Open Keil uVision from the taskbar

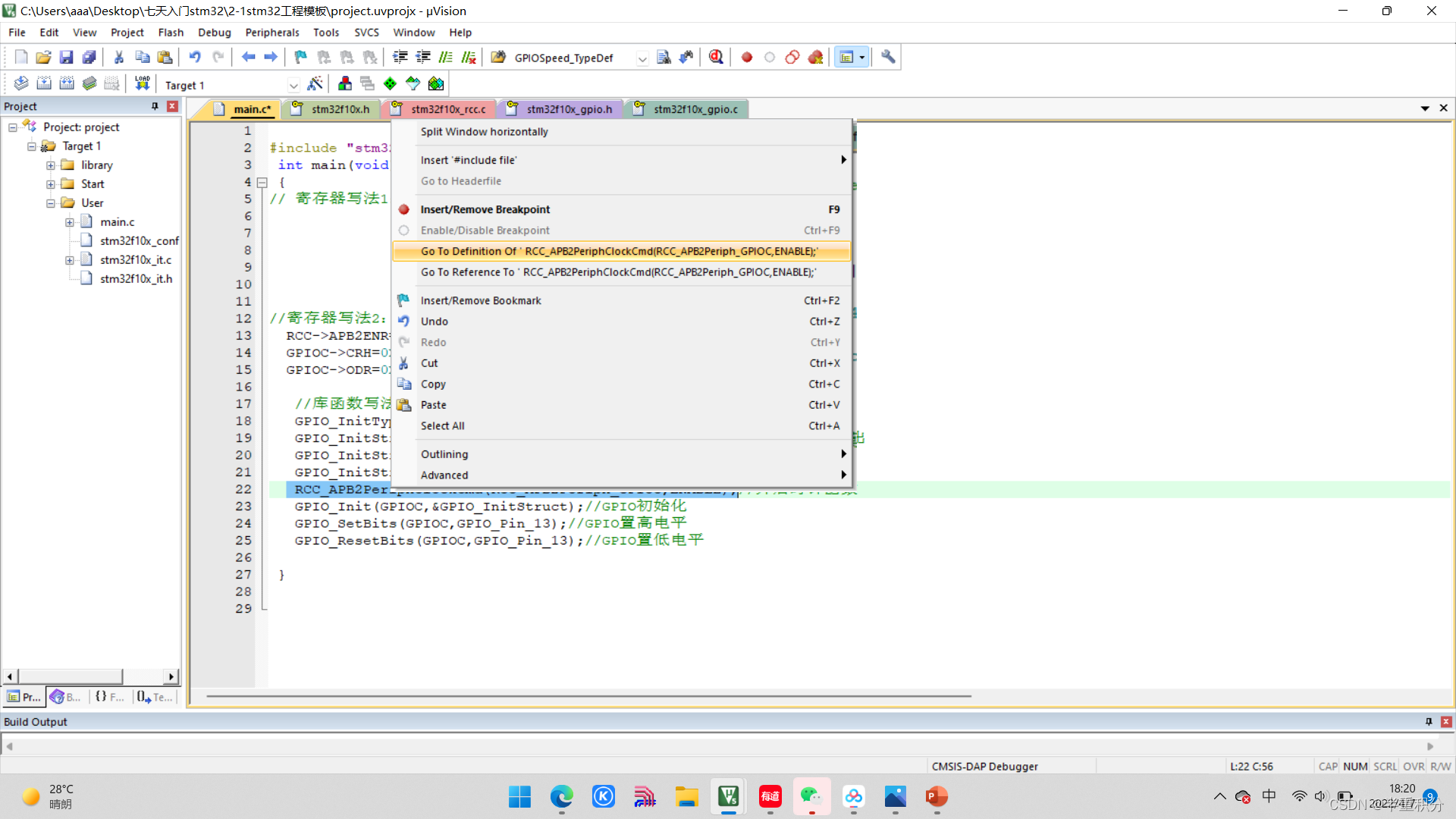pyautogui.click(x=728, y=796)
